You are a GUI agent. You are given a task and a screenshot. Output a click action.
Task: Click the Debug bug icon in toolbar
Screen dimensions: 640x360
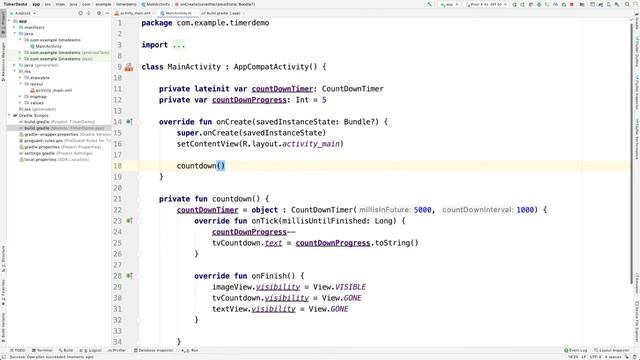tap(539, 4)
